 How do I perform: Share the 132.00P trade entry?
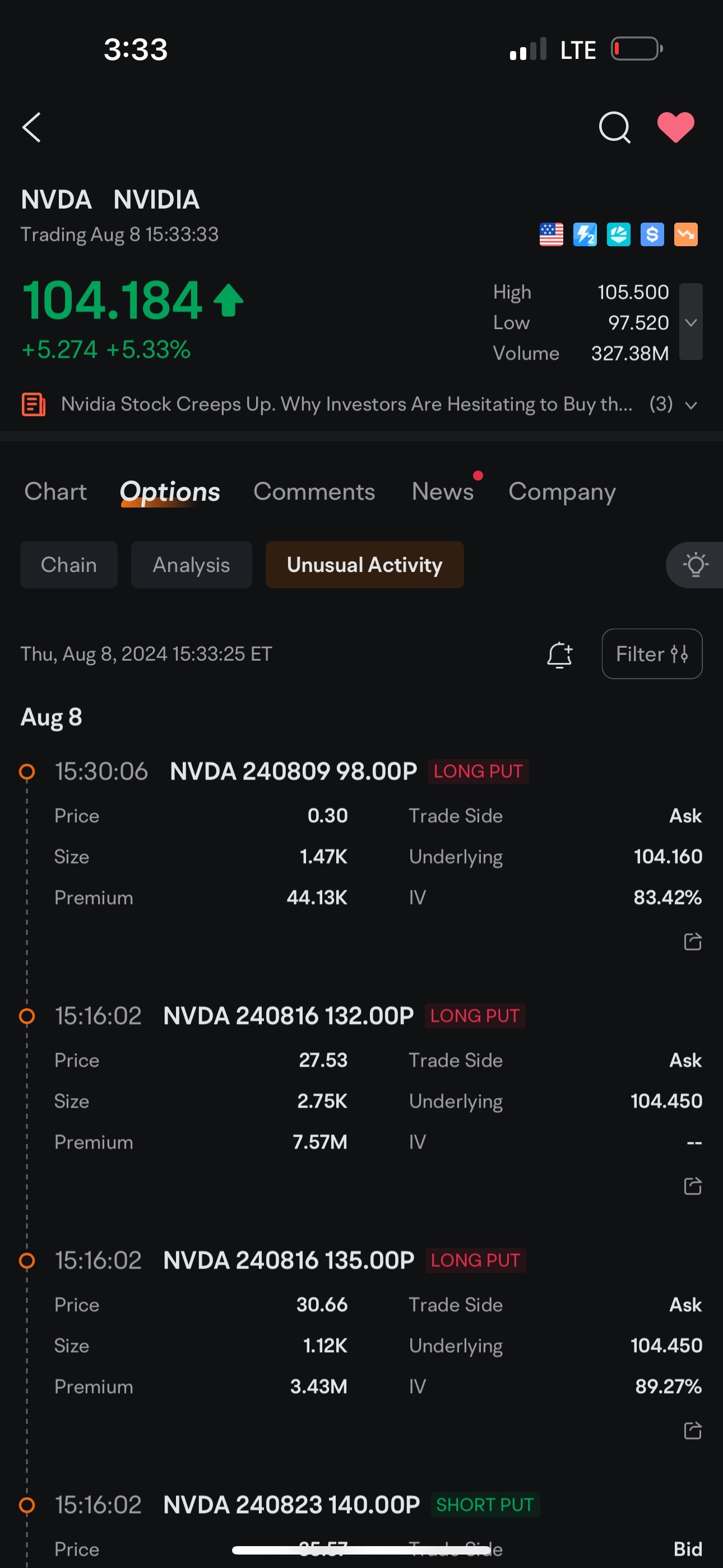click(693, 1186)
